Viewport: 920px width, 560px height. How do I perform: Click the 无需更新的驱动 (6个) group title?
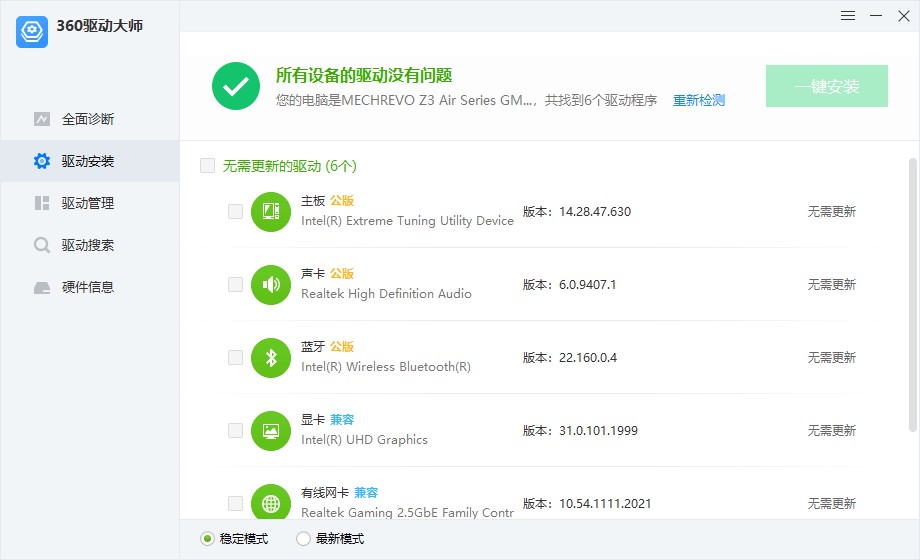[x=289, y=166]
